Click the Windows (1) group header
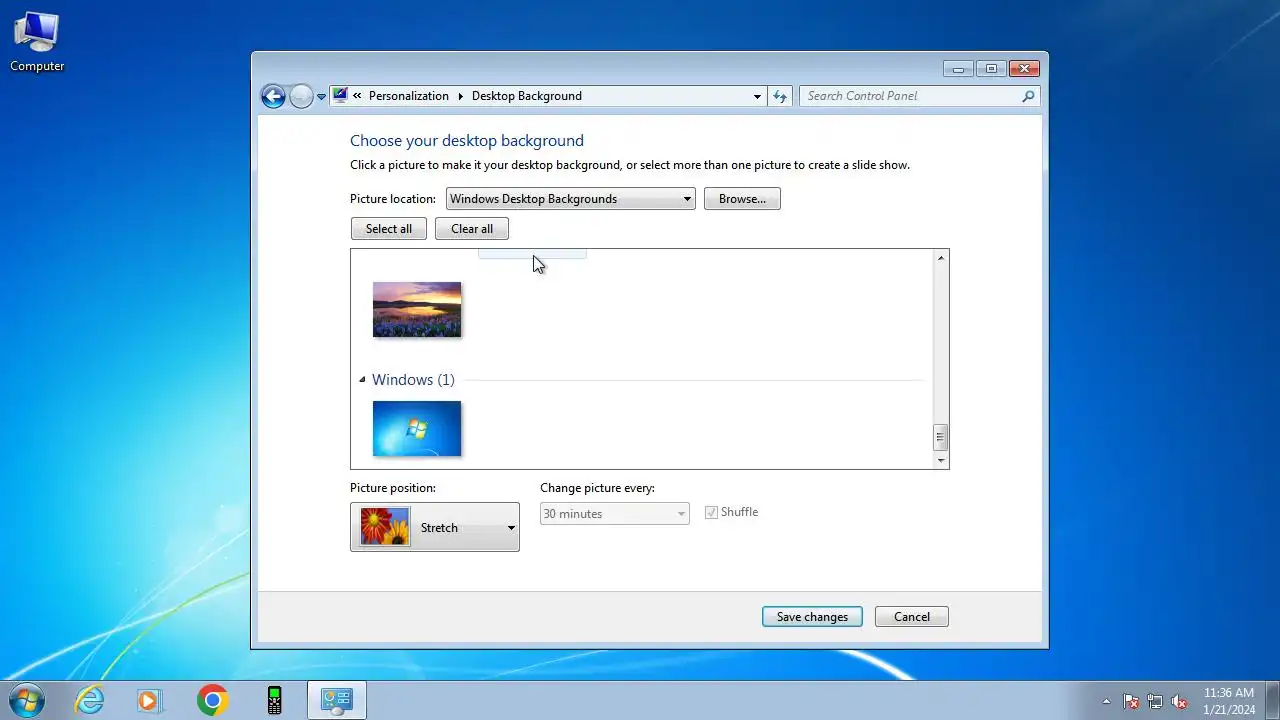The image size is (1280, 720). click(413, 380)
